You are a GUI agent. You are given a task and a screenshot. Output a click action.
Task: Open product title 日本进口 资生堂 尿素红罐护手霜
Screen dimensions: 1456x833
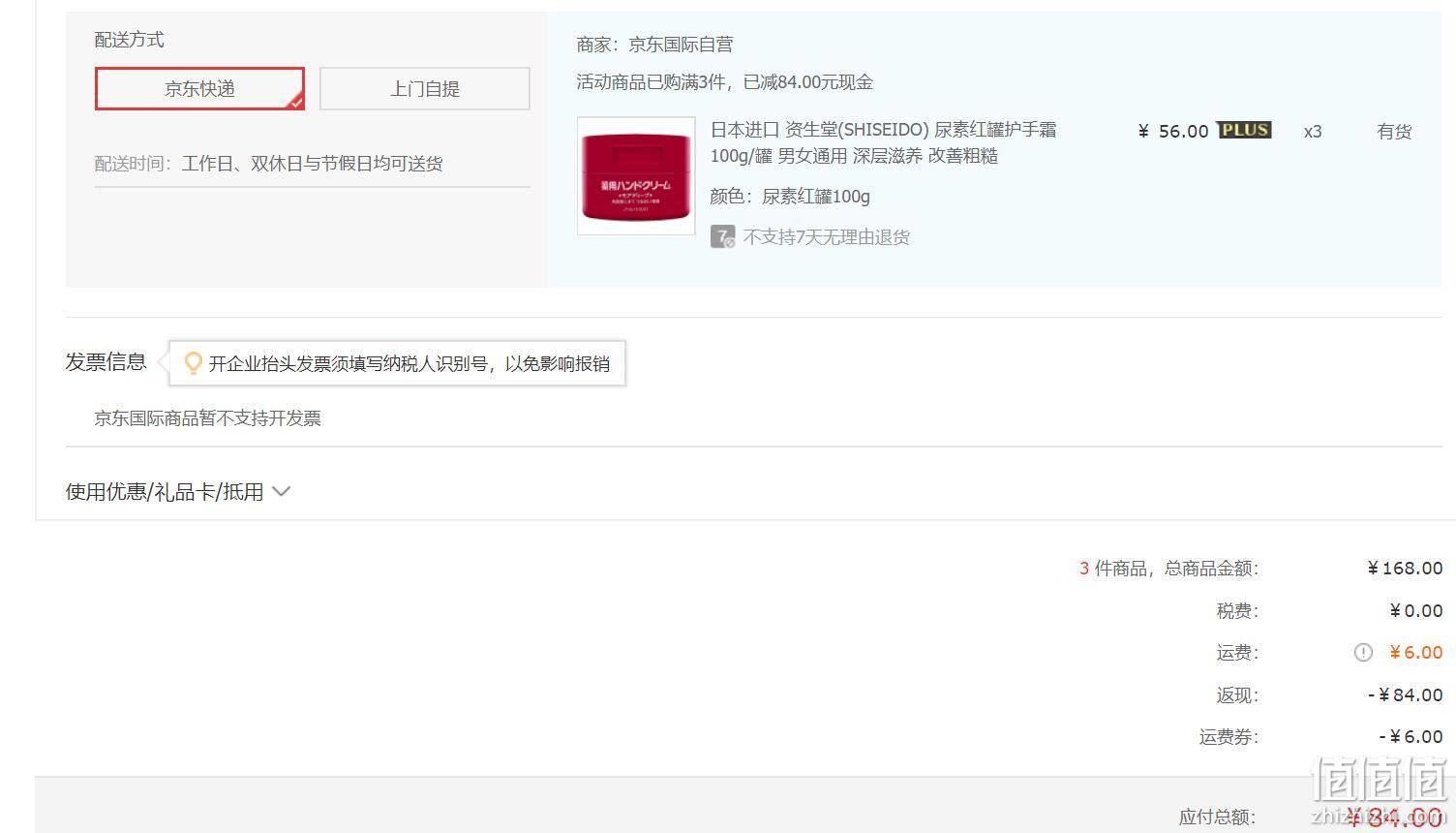click(883, 142)
